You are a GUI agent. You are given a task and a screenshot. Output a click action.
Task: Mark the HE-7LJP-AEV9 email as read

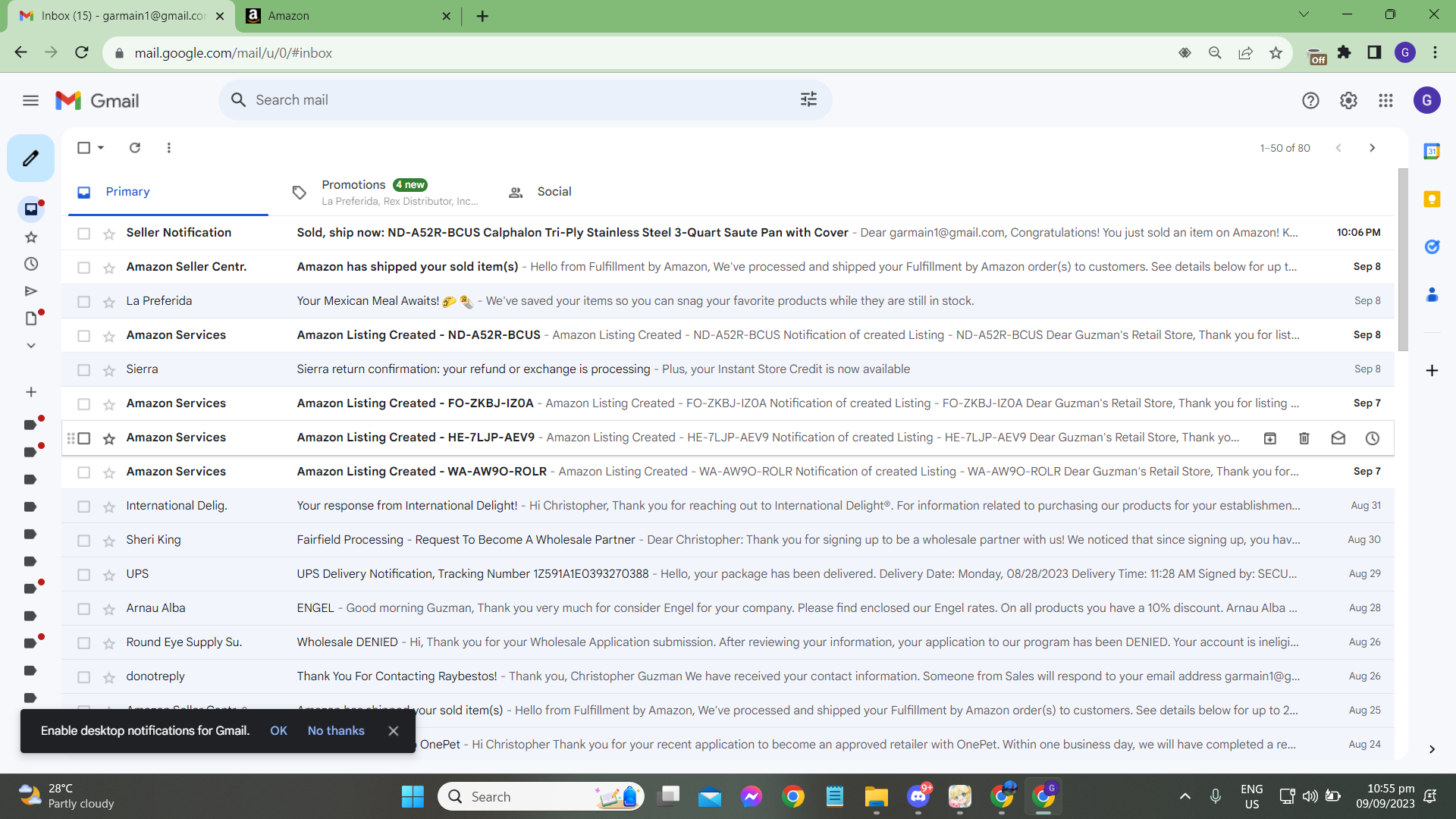1338,438
